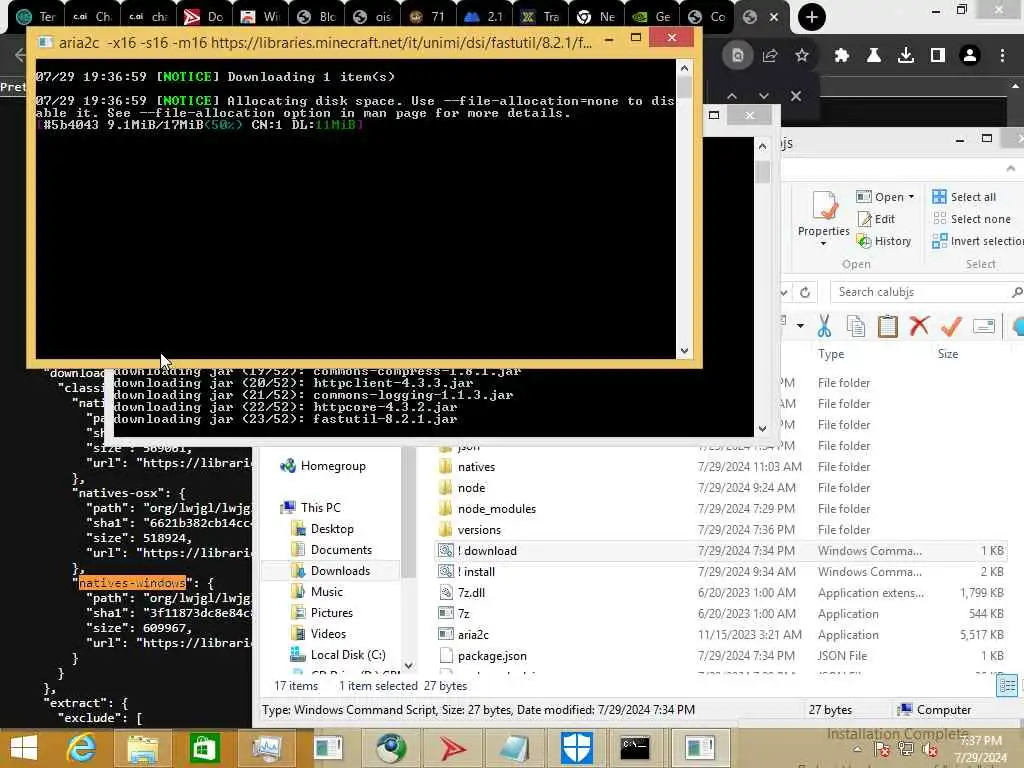Open the browser three-dot menu

pyautogui.click(x=1002, y=56)
